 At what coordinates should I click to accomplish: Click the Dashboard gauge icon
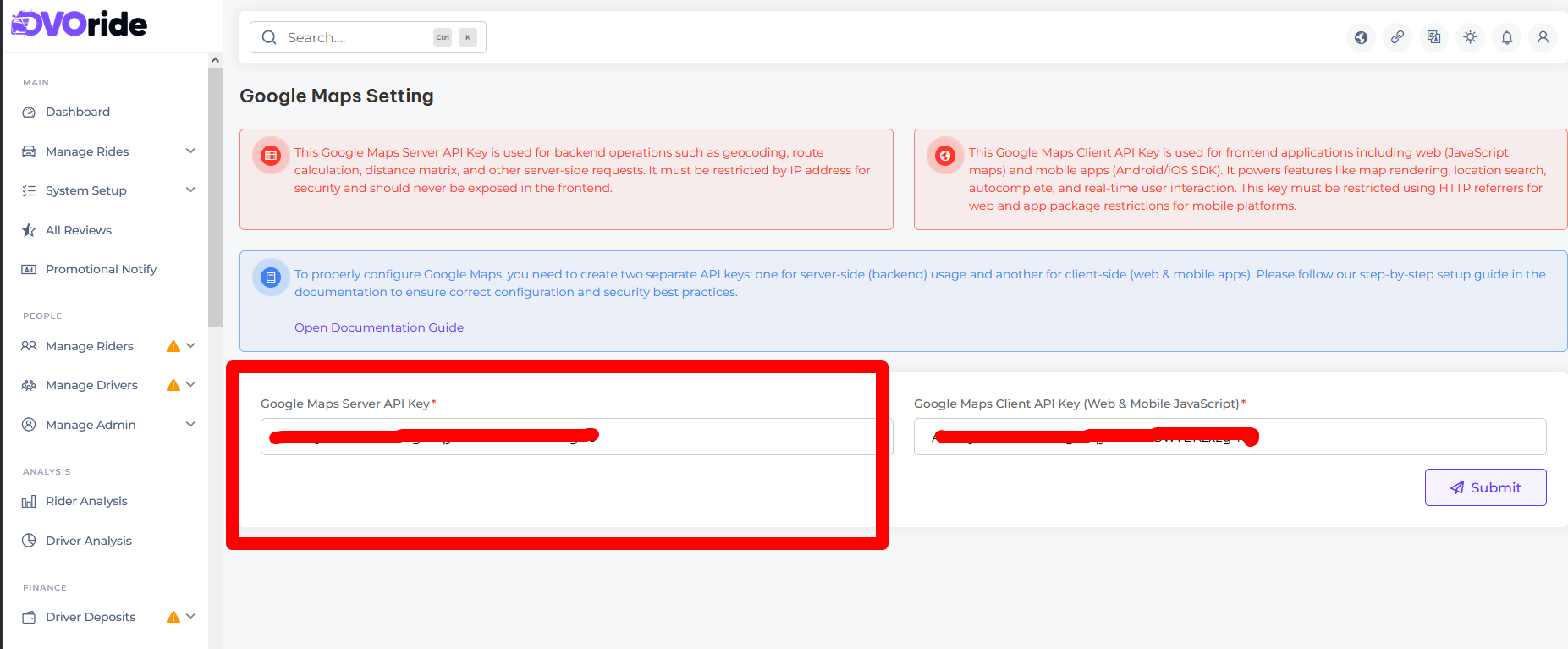tap(29, 112)
